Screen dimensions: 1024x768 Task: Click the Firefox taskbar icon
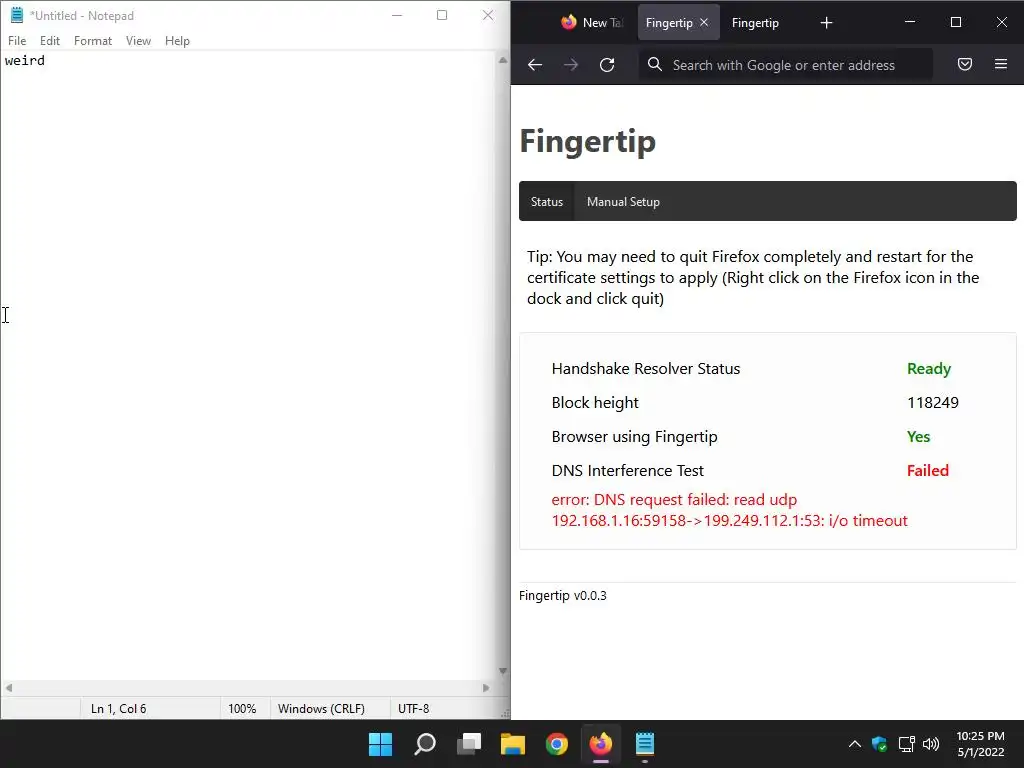[601, 744]
